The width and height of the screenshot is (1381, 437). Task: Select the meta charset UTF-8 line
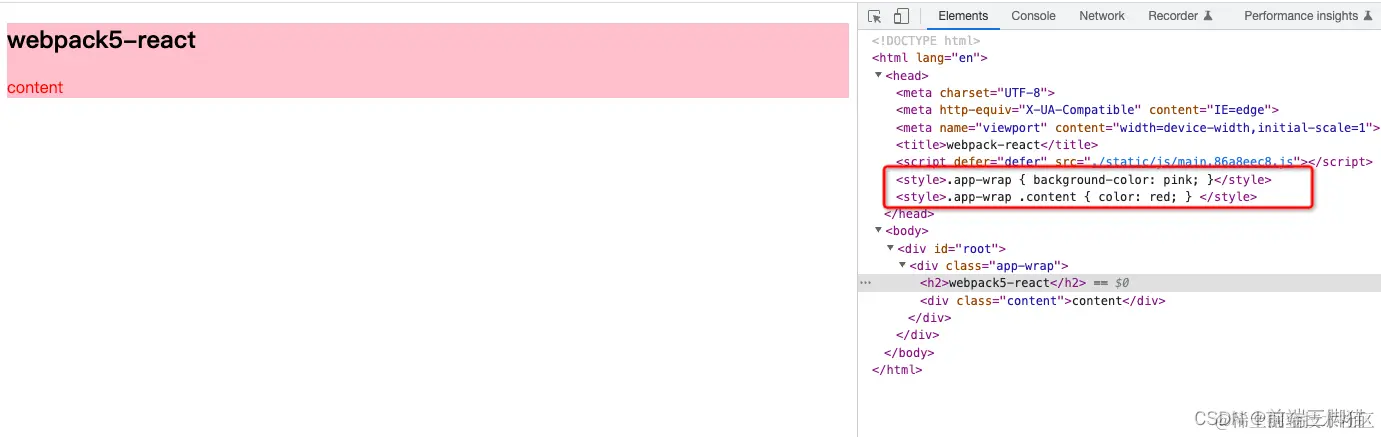click(x=975, y=93)
